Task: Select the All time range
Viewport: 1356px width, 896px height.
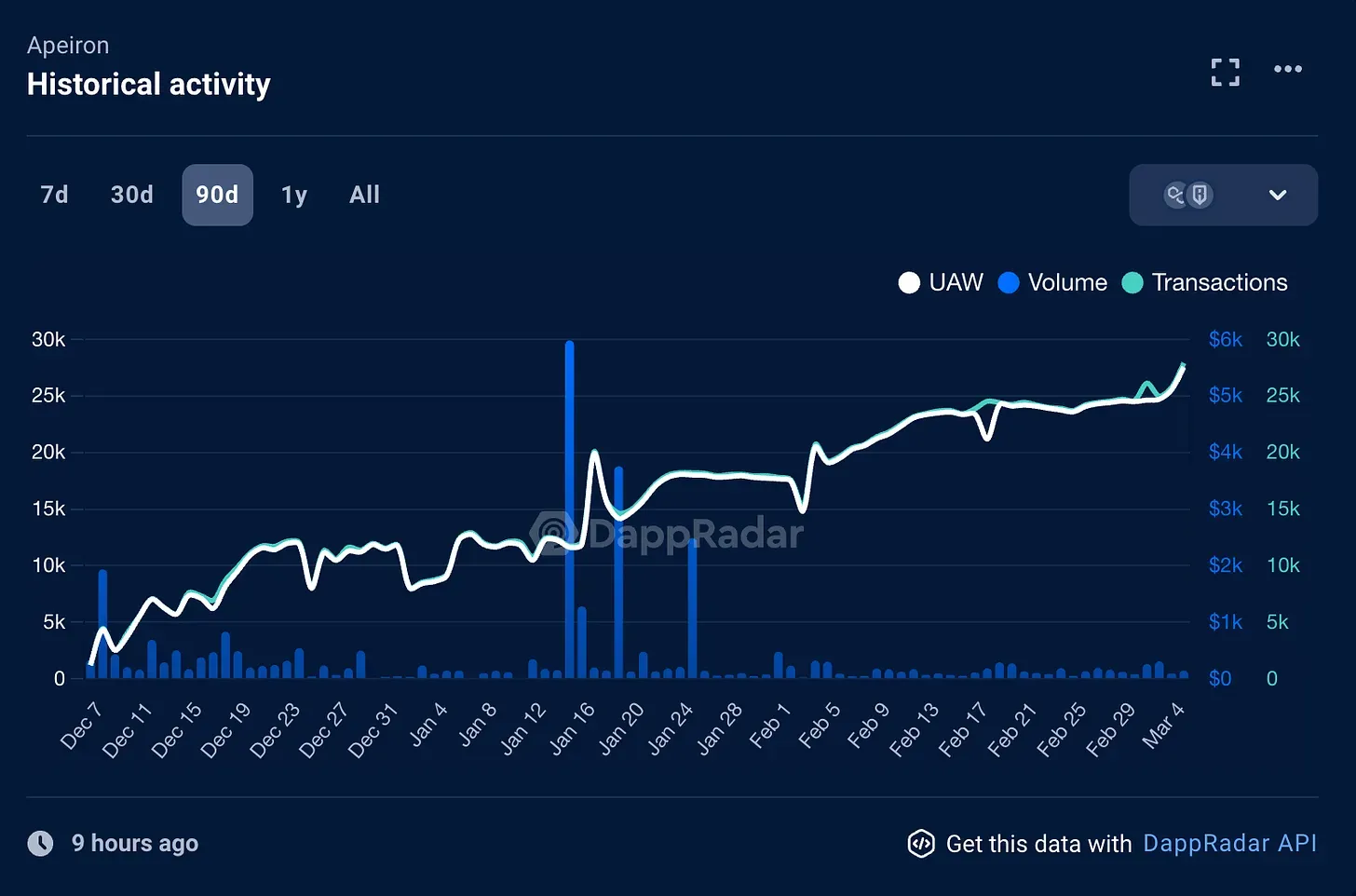Action: (364, 195)
